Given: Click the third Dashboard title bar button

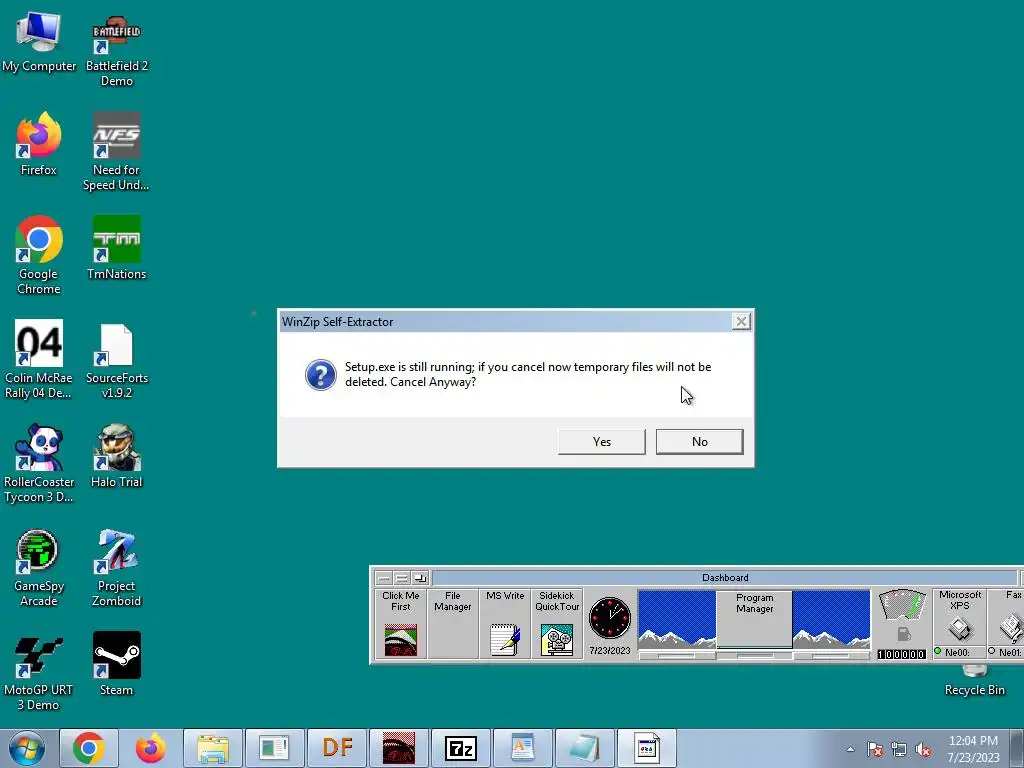Looking at the screenshot, I should coord(419,578).
